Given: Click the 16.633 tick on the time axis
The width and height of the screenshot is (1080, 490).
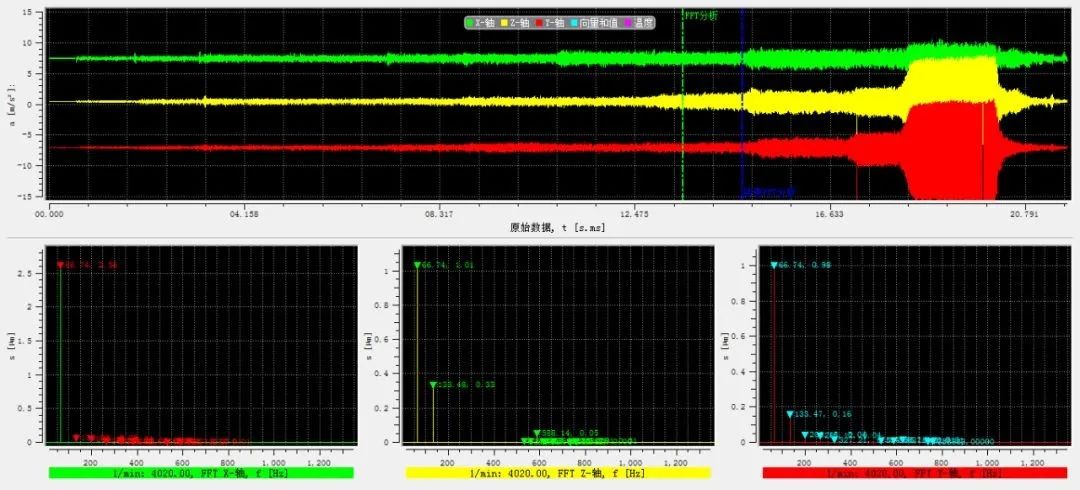Looking at the screenshot, I should (x=829, y=214).
